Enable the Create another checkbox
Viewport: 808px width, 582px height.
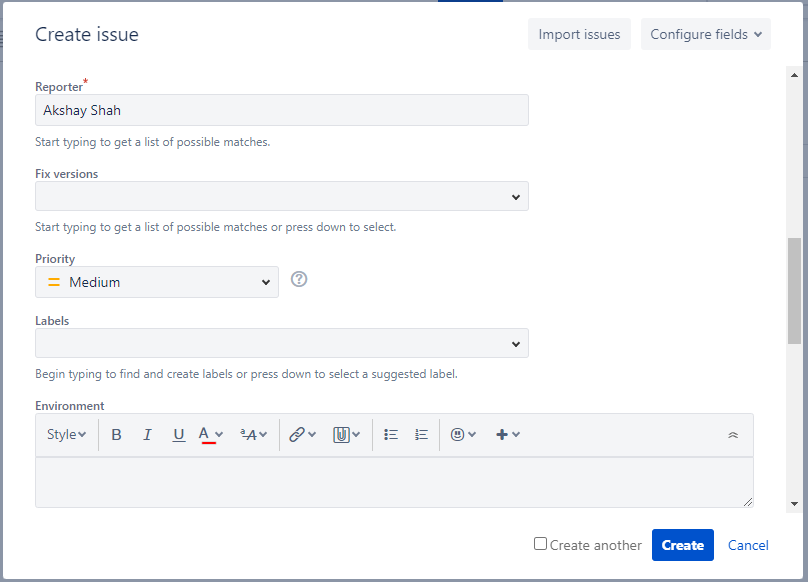[x=540, y=544]
